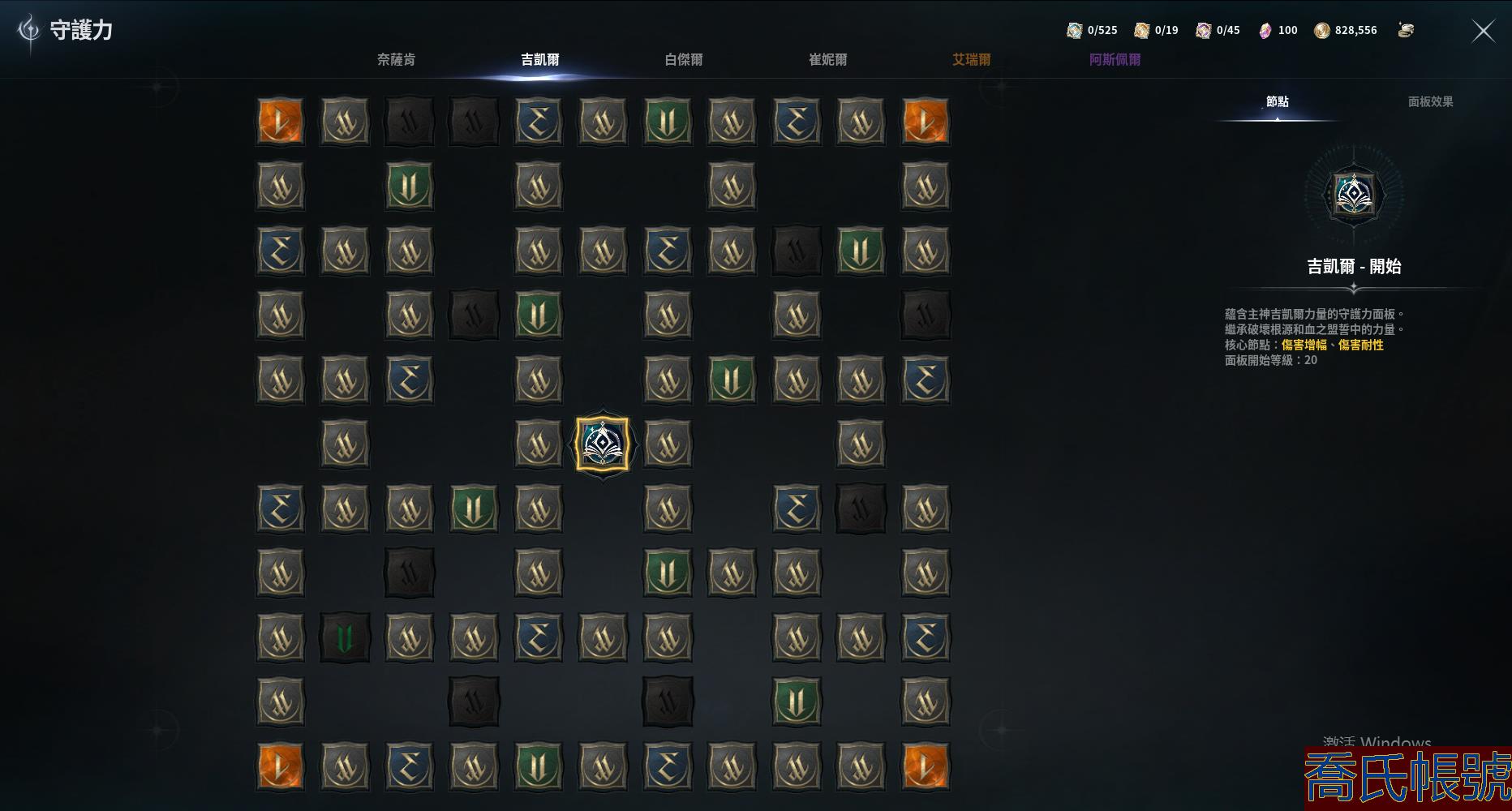Click the orange rune node in bottom-right corner
The image size is (1512, 811).
coord(925,766)
